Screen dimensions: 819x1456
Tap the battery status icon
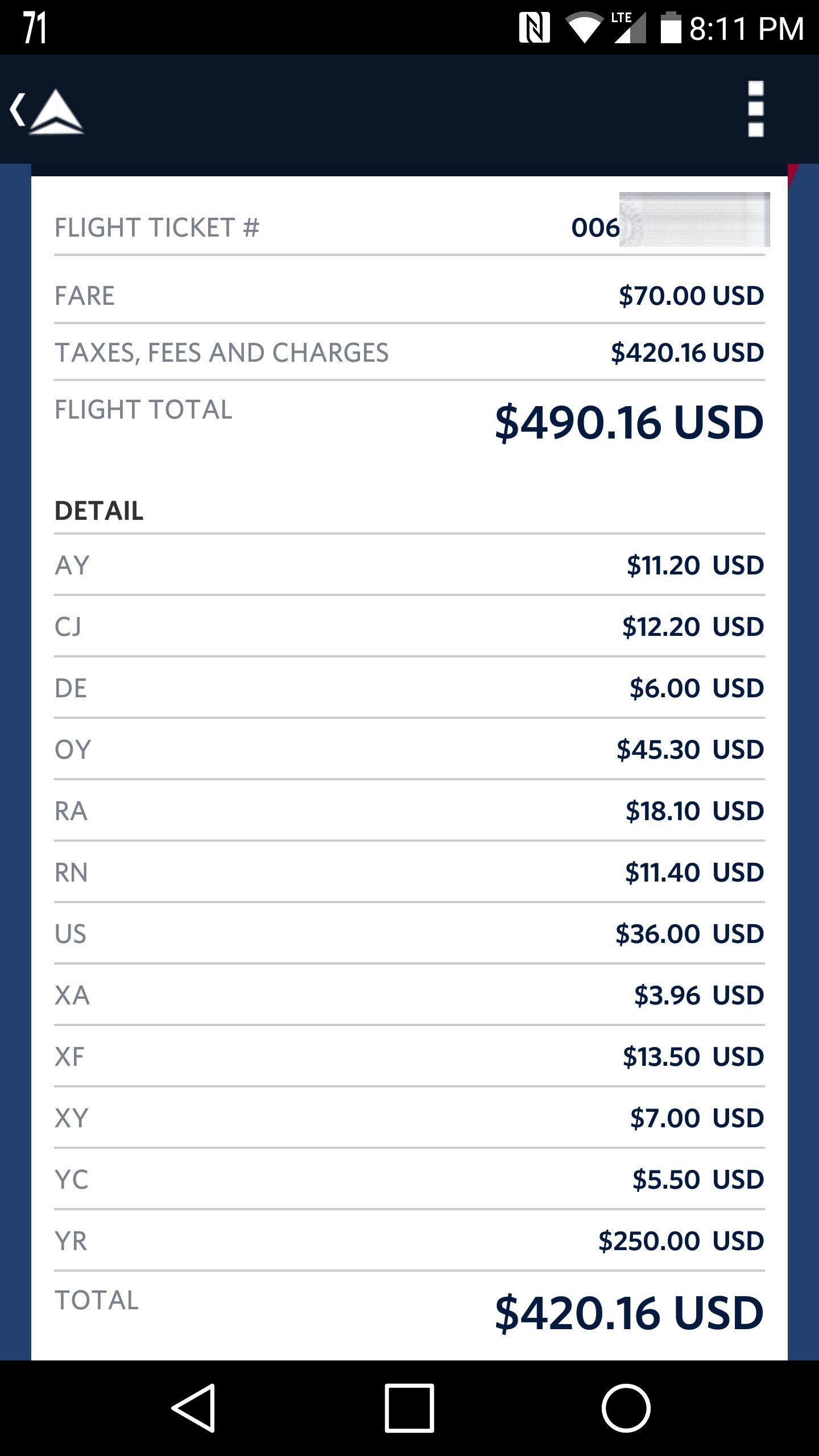[x=671, y=27]
